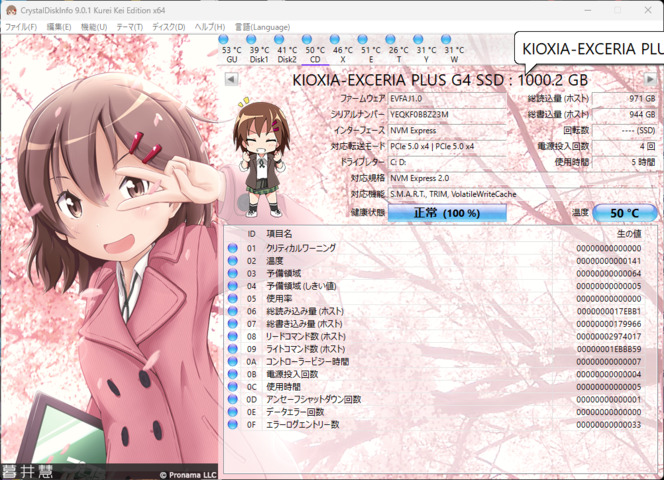Click the エラーログエントリー数 row name

click(x=303, y=425)
